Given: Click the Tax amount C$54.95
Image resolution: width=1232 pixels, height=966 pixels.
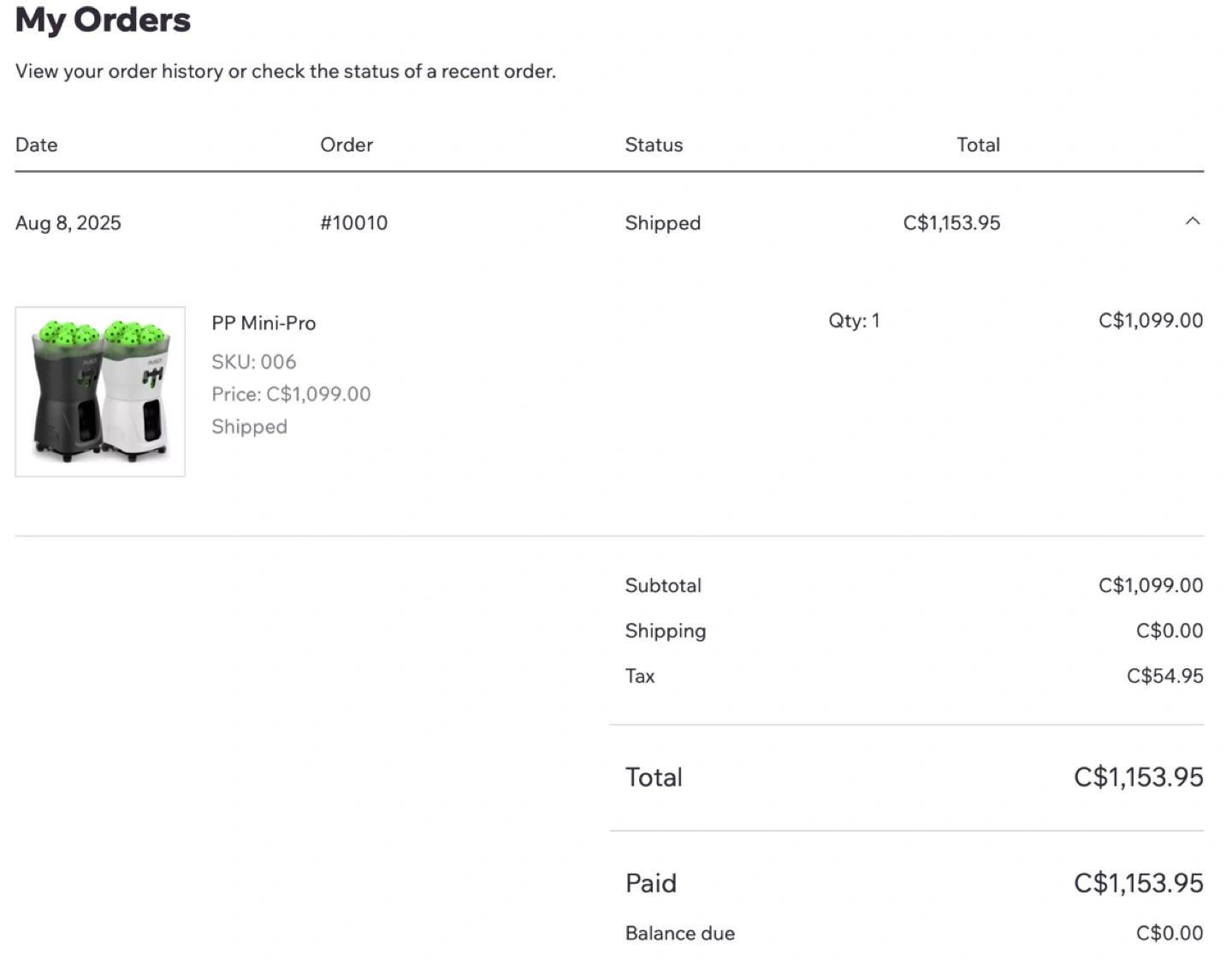Looking at the screenshot, I should (1164, 676).
